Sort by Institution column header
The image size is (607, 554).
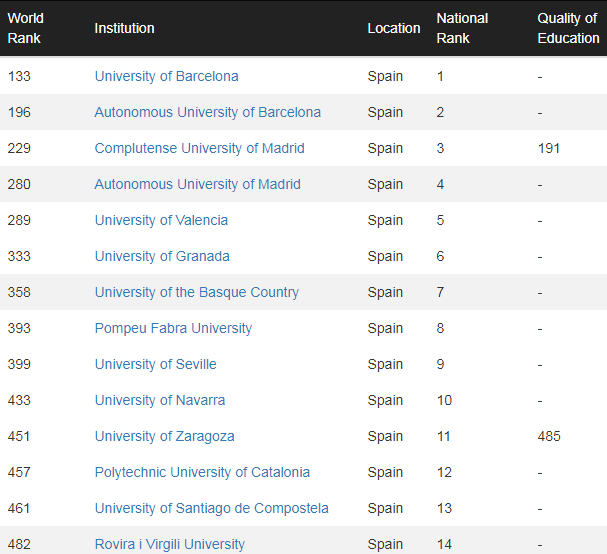(x=125, y=28)
